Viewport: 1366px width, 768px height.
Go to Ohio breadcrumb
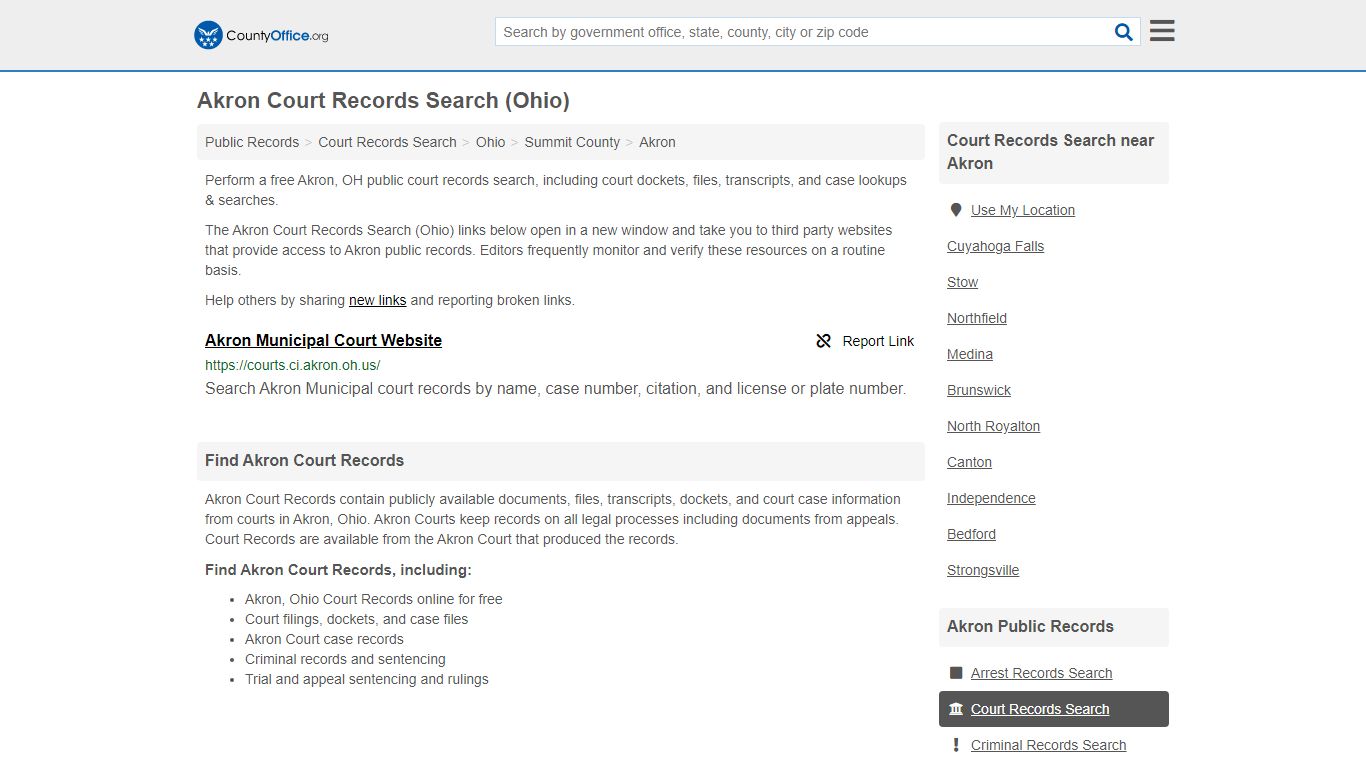tap(490, 142)
